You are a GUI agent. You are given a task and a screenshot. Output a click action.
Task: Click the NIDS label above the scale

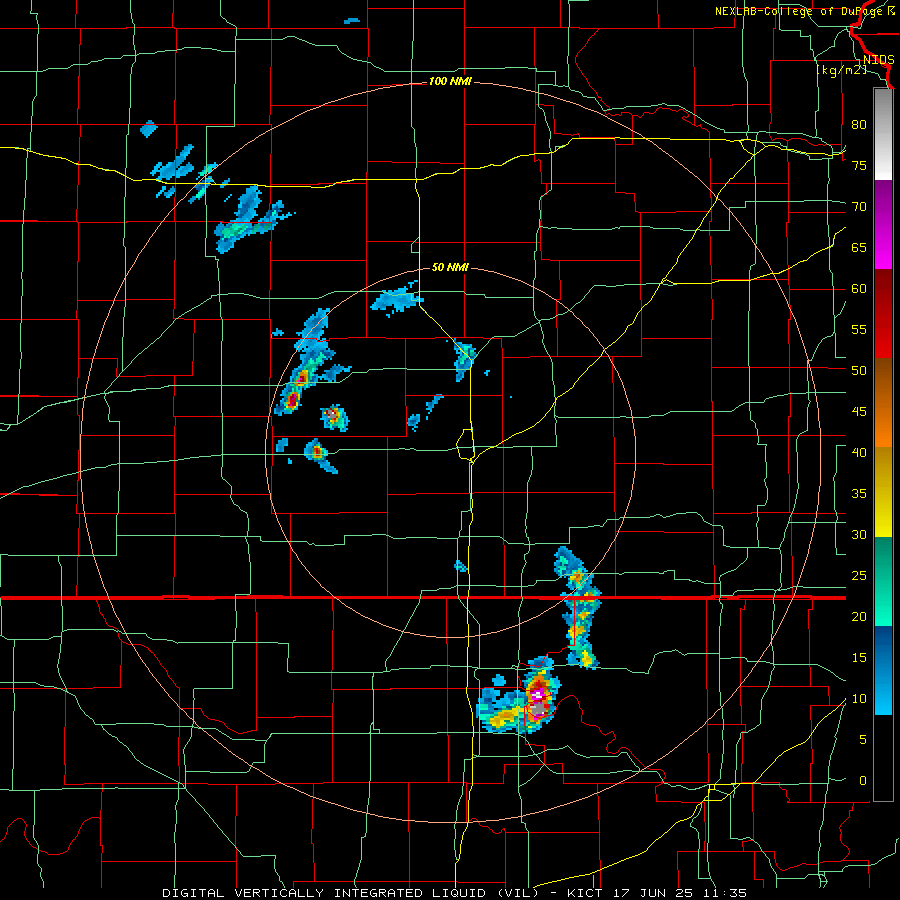[879, 60]
